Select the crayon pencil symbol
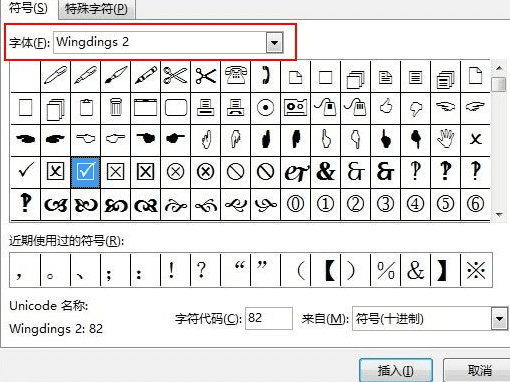Viewport: 510px width, 382px height. tap(146, 76)
